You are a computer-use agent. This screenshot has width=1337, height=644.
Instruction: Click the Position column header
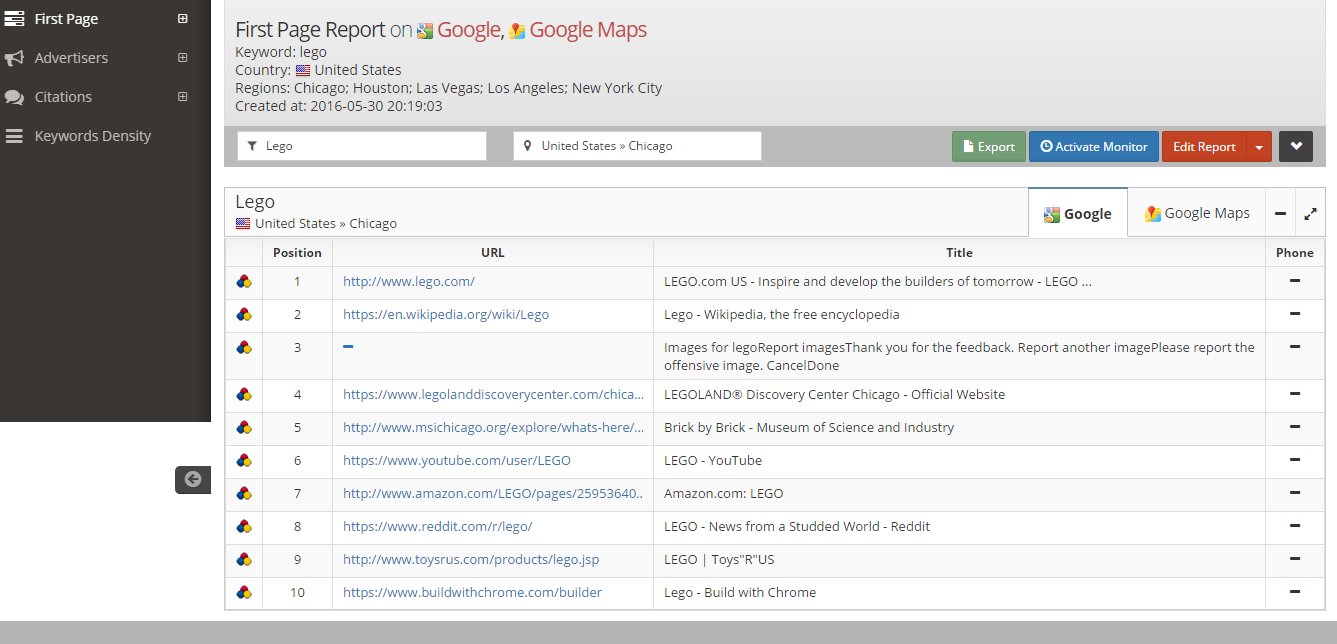coord(297,253)
